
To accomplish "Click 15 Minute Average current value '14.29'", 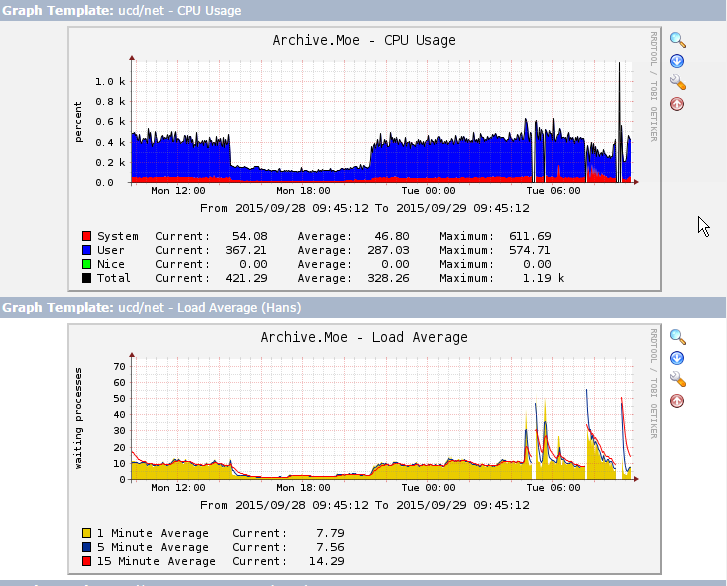I will pos(326,561).
